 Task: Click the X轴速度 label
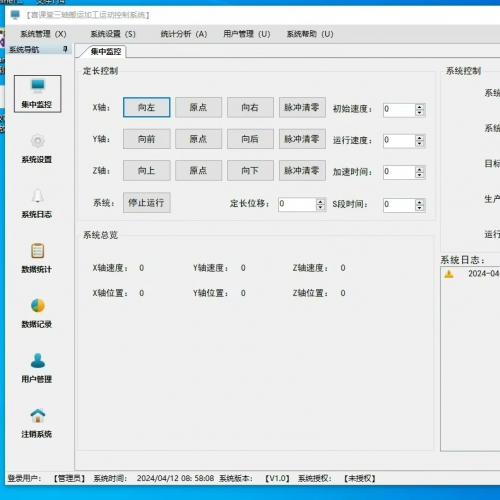[110, 268]
